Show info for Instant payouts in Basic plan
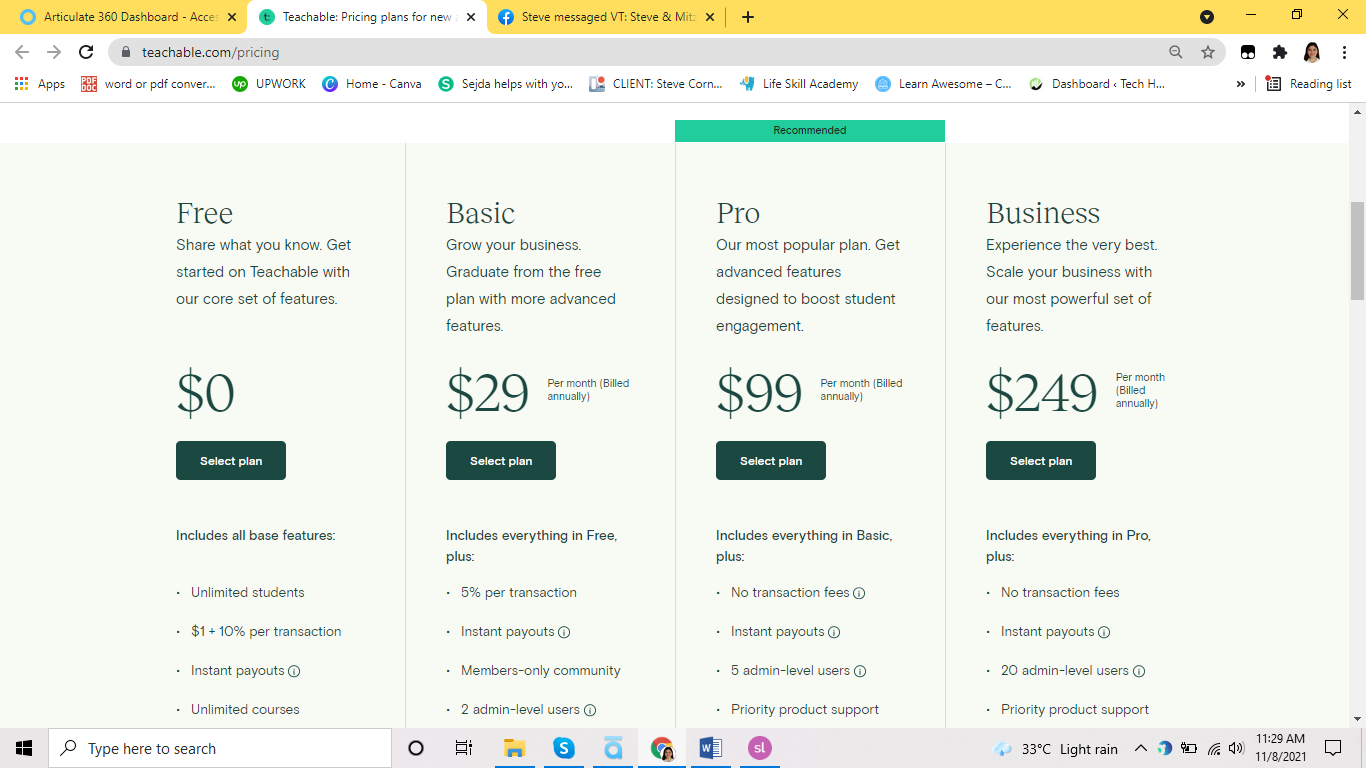Image resolution: width=1366 pixels, height=768 pixels. tap(564, 632)
